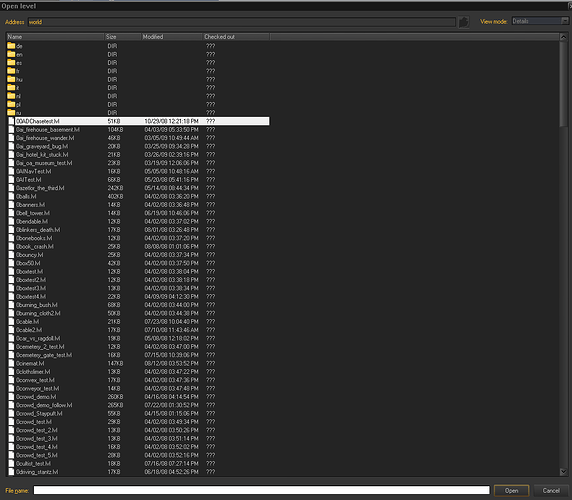
Task: Select the 'es' folder icon
Action: (11, 62)
